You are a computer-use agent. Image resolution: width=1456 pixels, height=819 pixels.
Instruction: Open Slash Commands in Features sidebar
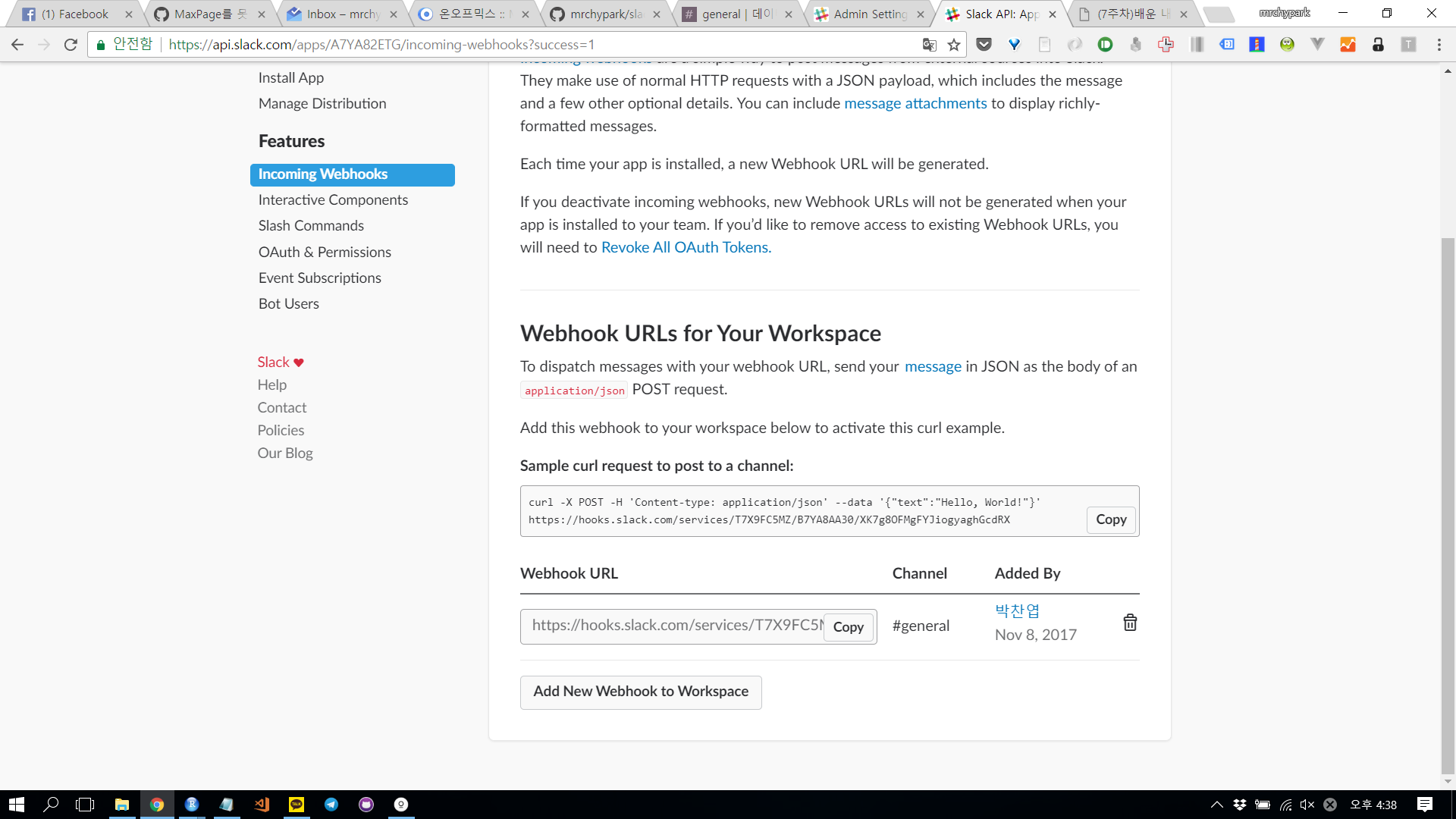coord(311,225)
